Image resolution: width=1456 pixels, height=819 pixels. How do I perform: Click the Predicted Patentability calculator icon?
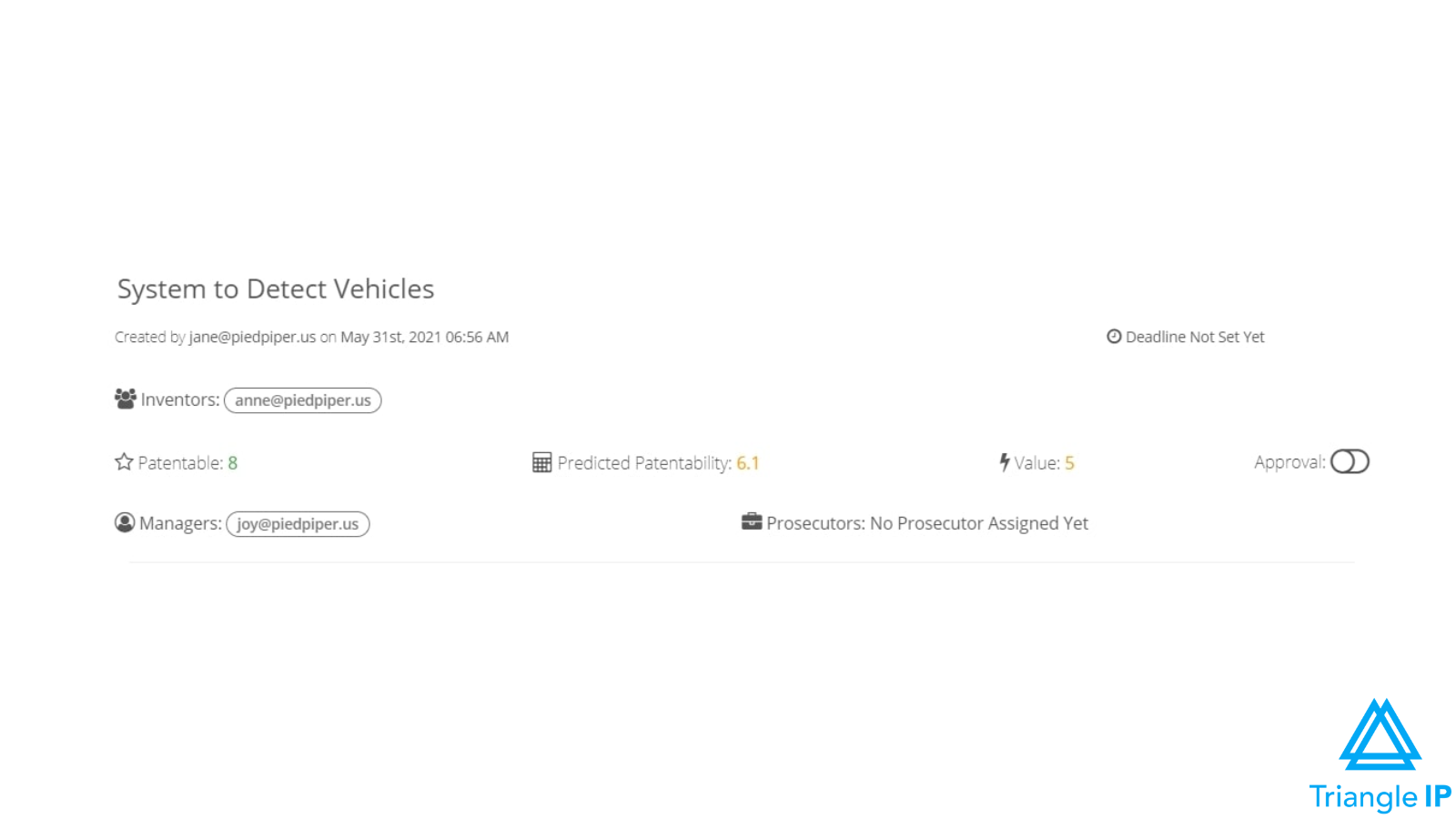[542, 462]
